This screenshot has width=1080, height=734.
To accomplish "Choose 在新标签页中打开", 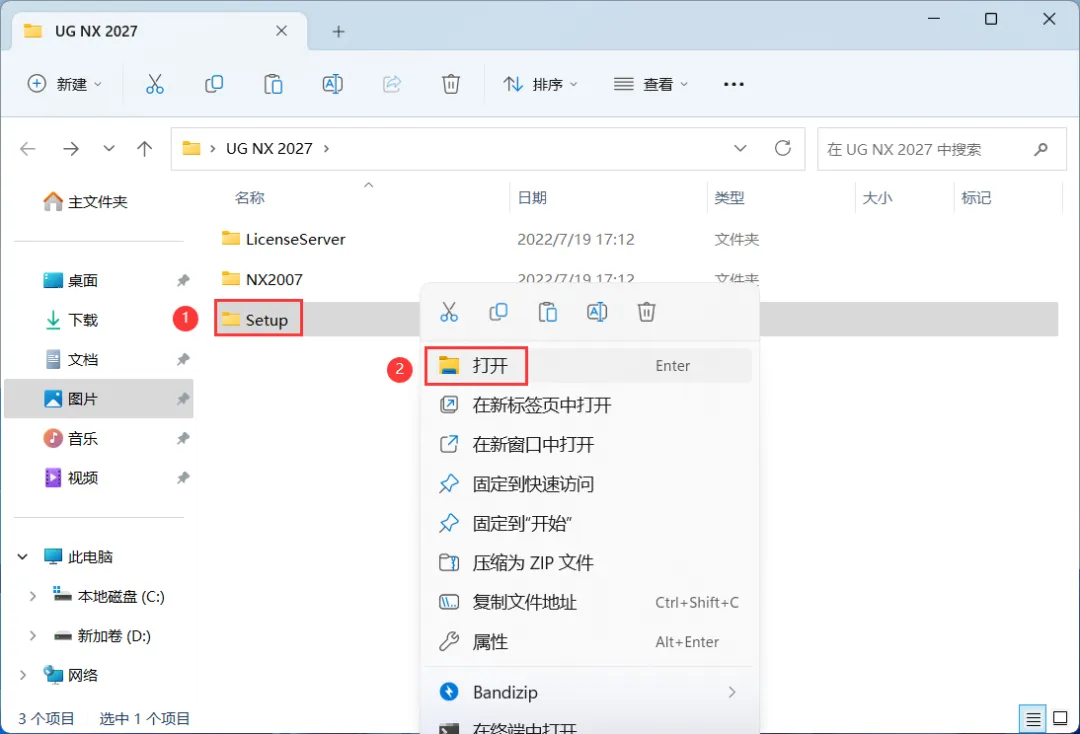I will point(588,405).
